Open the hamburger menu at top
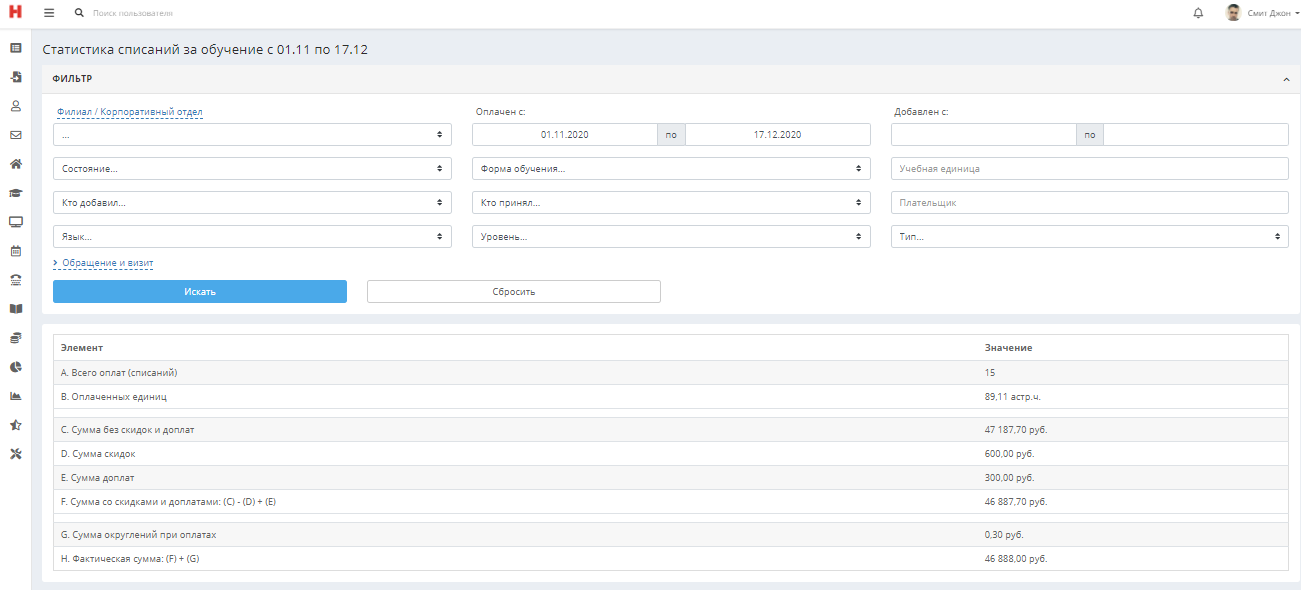The width and height of the screenshot is (1301, 590). tap(49, 13)
